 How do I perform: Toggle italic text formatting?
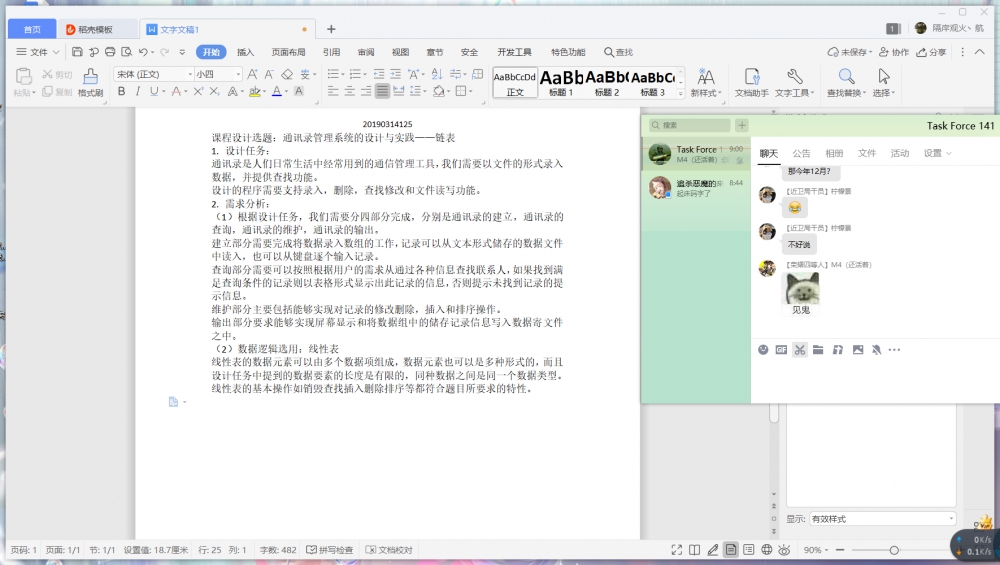[137, 92]
